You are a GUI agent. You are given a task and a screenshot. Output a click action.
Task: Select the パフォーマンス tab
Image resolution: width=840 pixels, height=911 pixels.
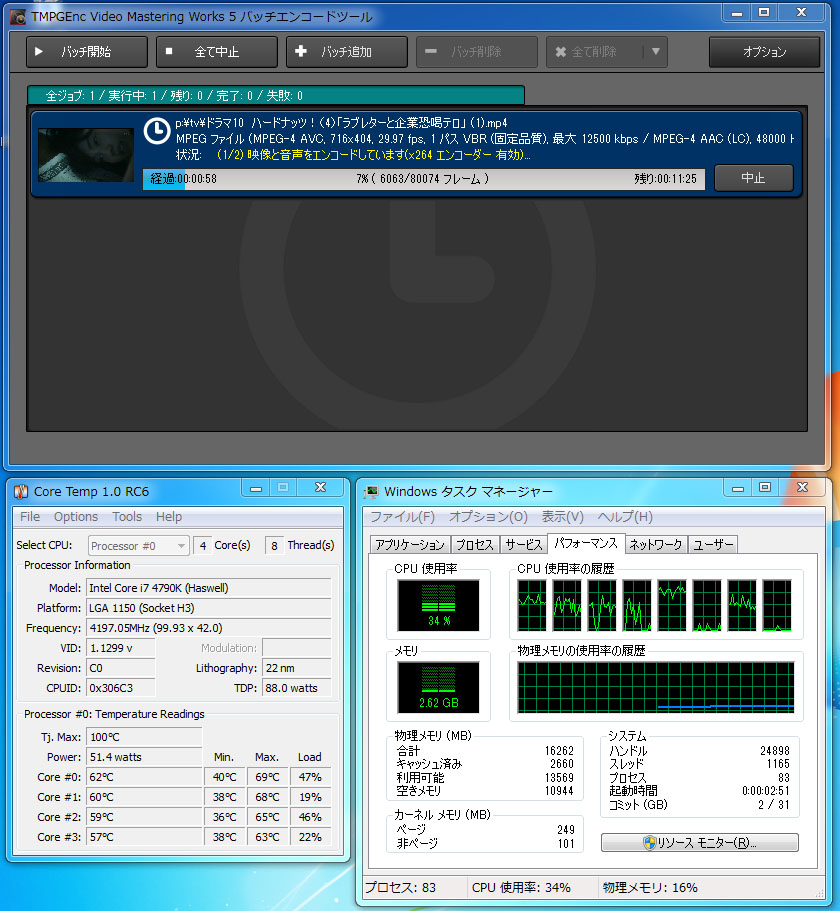pos(586,543)
